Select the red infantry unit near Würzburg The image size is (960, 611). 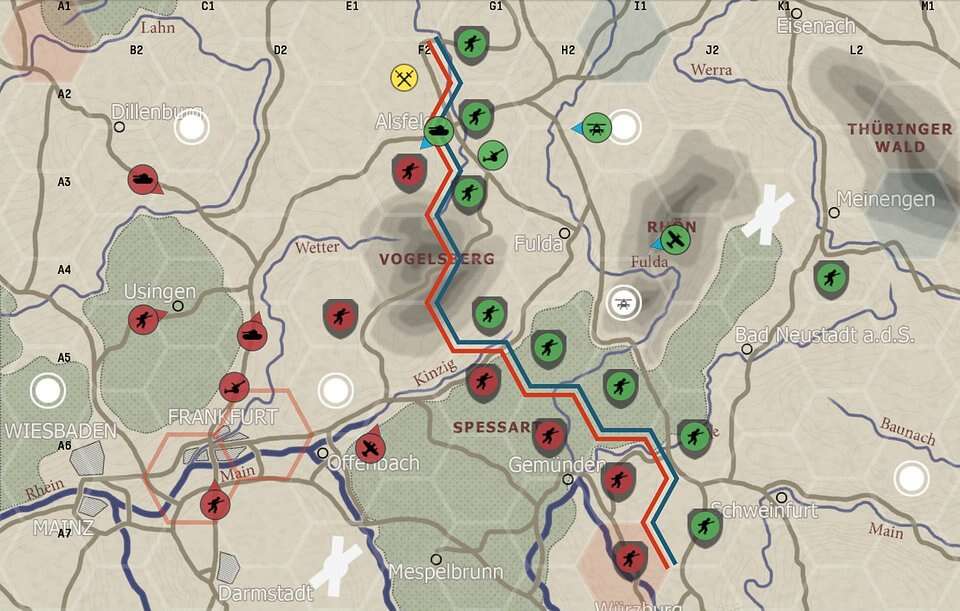(x=630, y=558)
